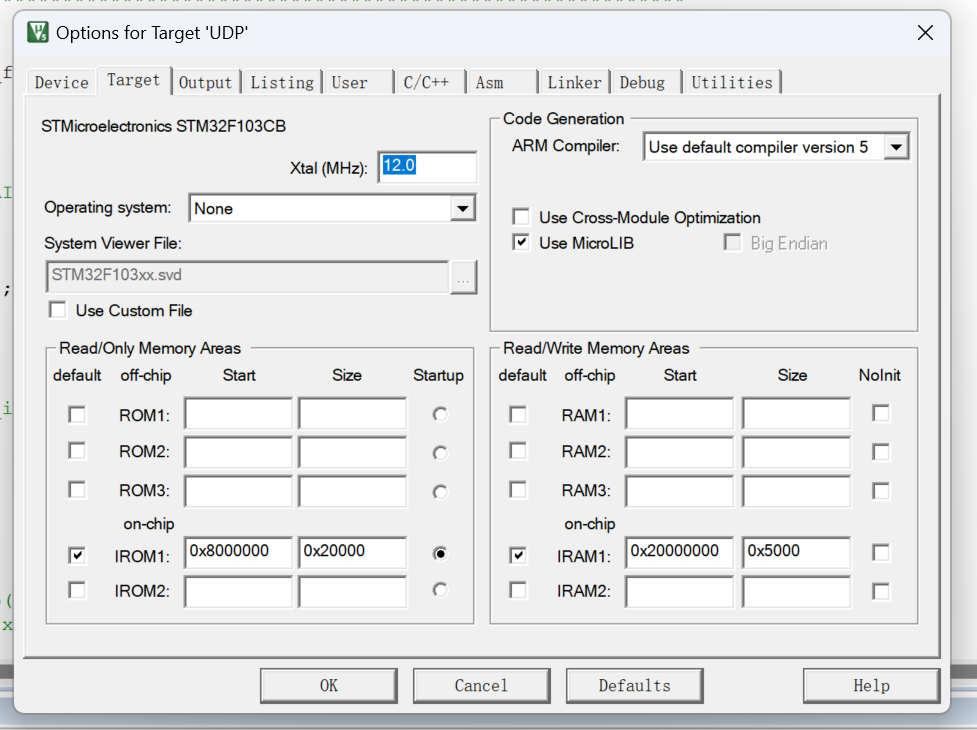Tick the IROM2 default checkbox
The height and width of the screenshot is (730, 977).
[77, 590]
